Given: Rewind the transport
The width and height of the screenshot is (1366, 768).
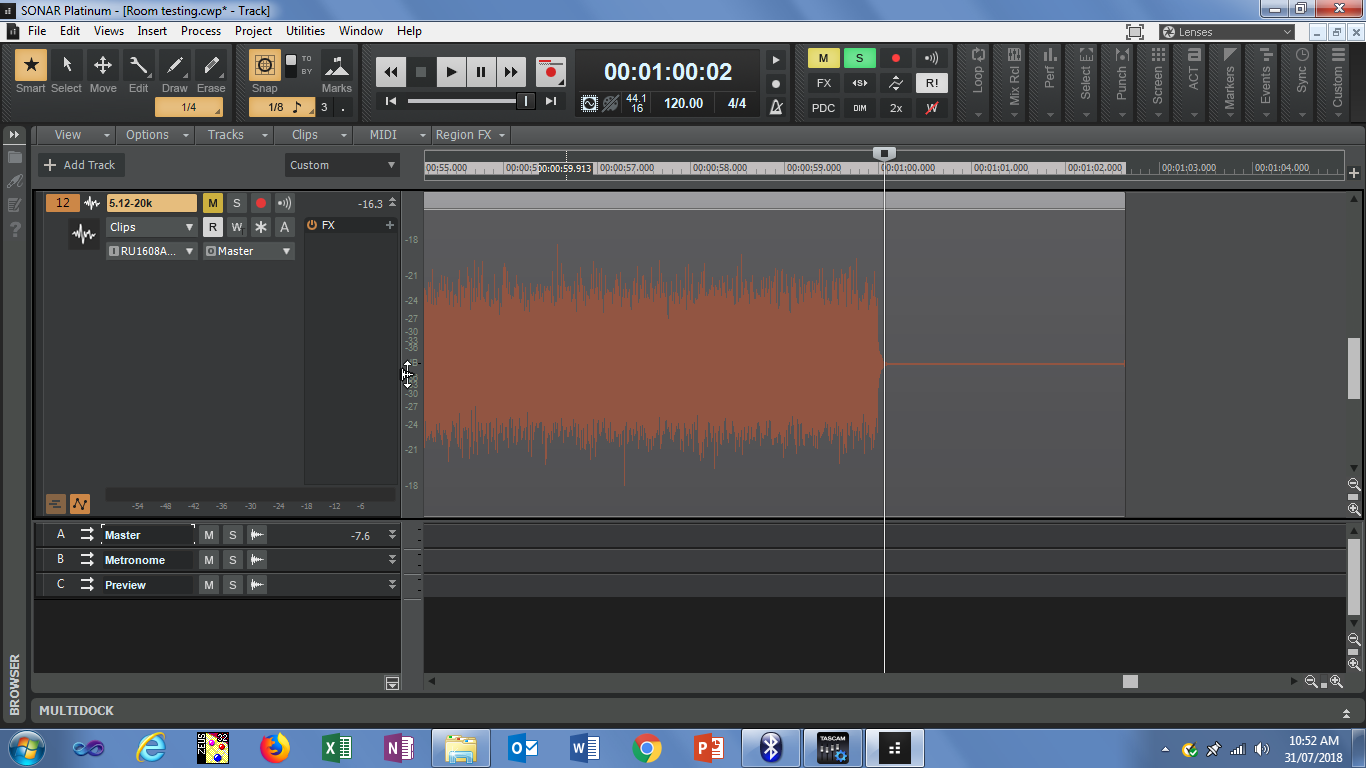Looking at the screenshot, I should tap(391, 72).
